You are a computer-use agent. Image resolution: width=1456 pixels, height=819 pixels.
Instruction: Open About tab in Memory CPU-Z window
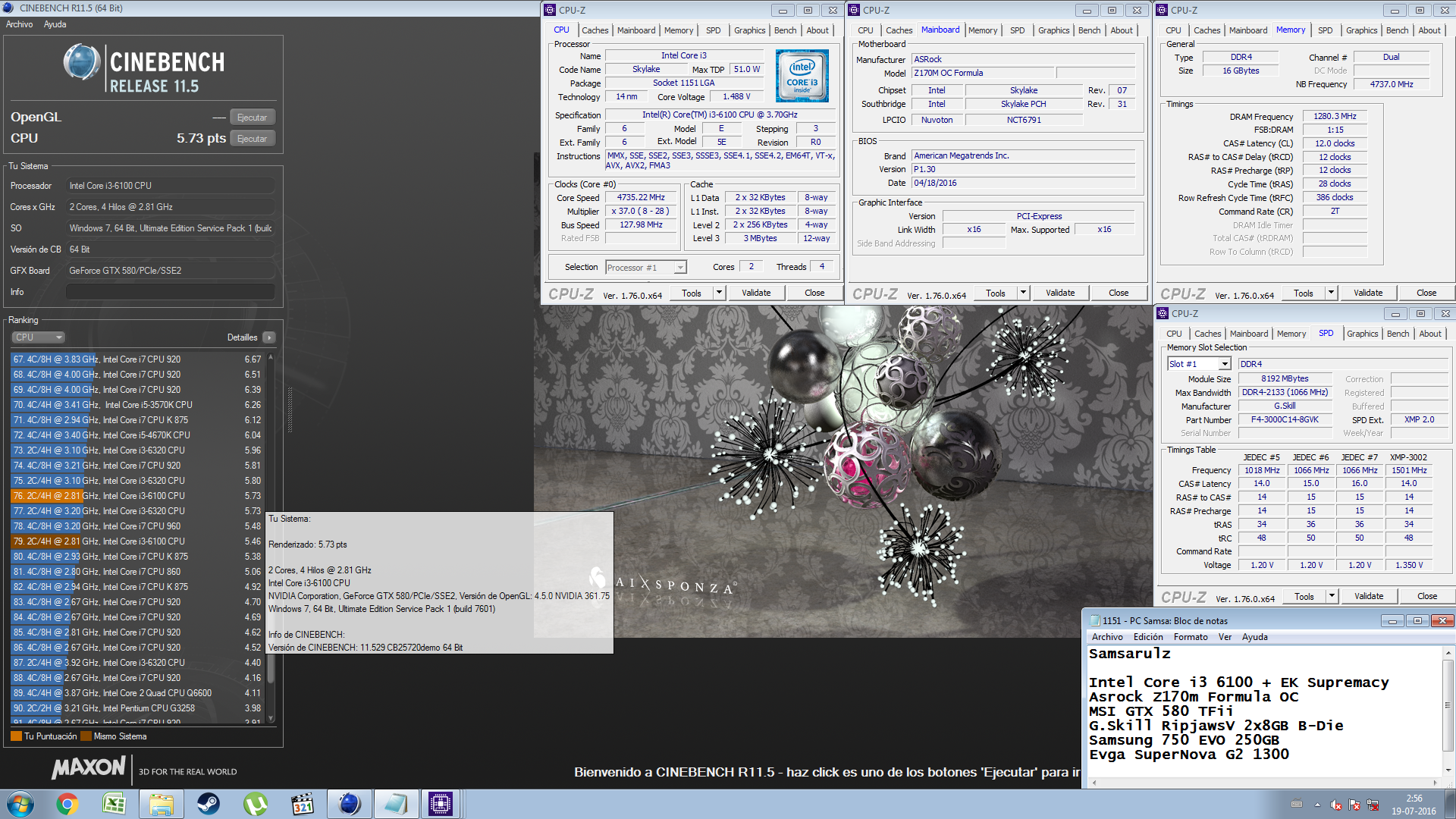click(x=1429, y=30)
